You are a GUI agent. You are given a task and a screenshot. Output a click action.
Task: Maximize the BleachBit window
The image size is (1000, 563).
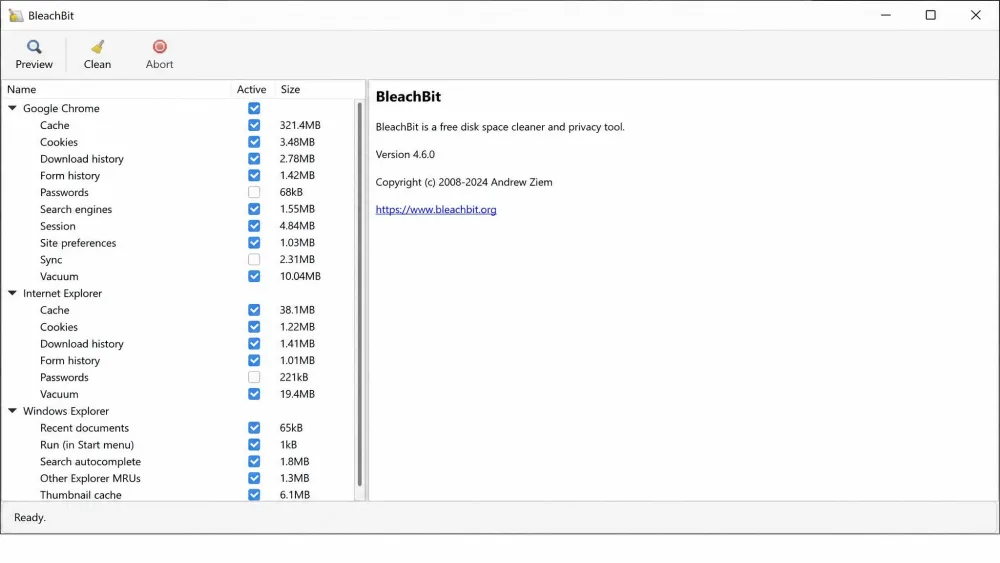930,15
